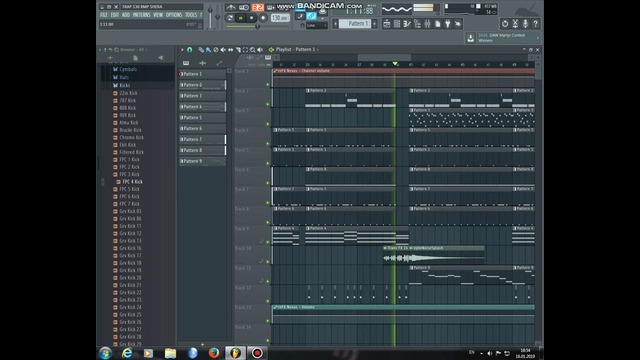Select the Playlist zoom tool
Viewport: 640px width, 360px height.
pyautogui.click(x=253, y=49)
